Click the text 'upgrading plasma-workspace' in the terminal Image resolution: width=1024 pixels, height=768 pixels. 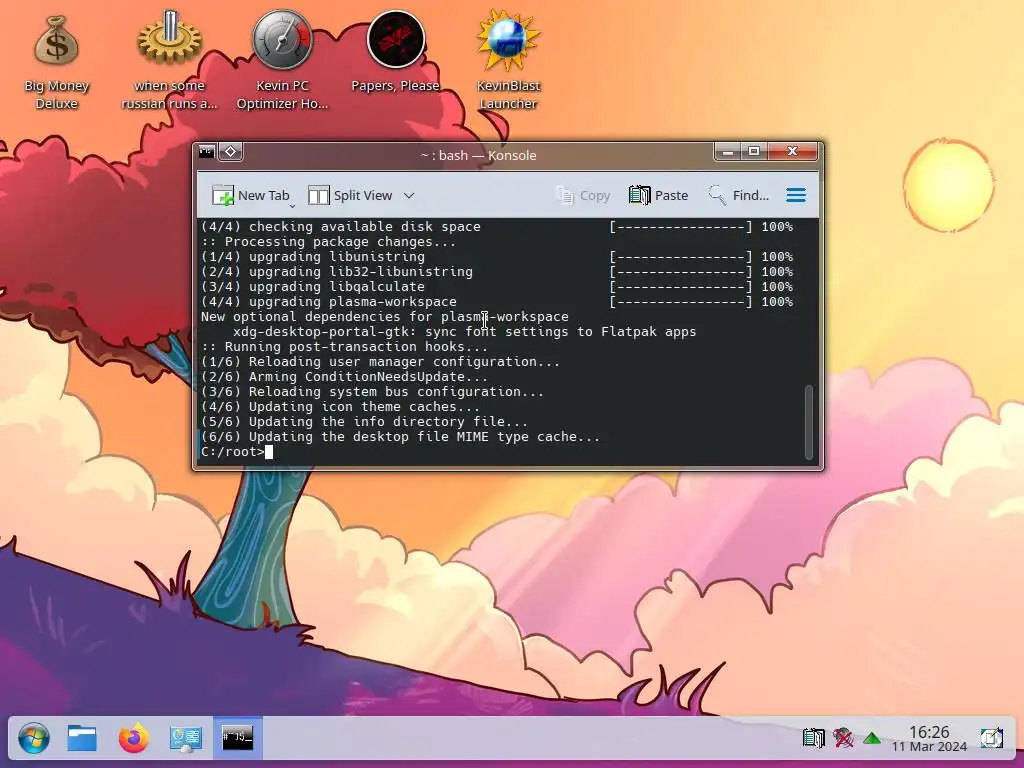[353, 302]
